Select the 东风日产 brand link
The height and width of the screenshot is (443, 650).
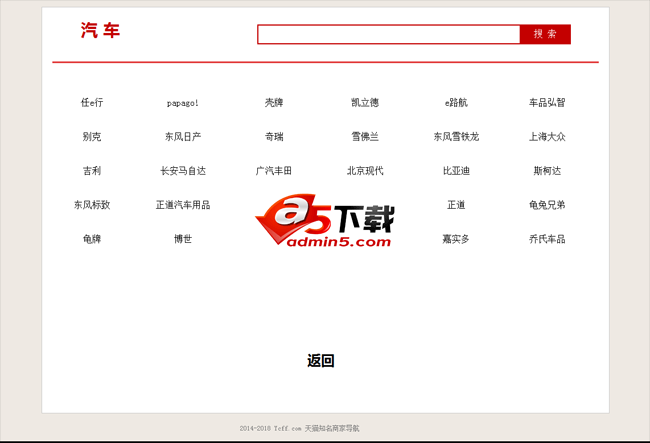(183, 136)
